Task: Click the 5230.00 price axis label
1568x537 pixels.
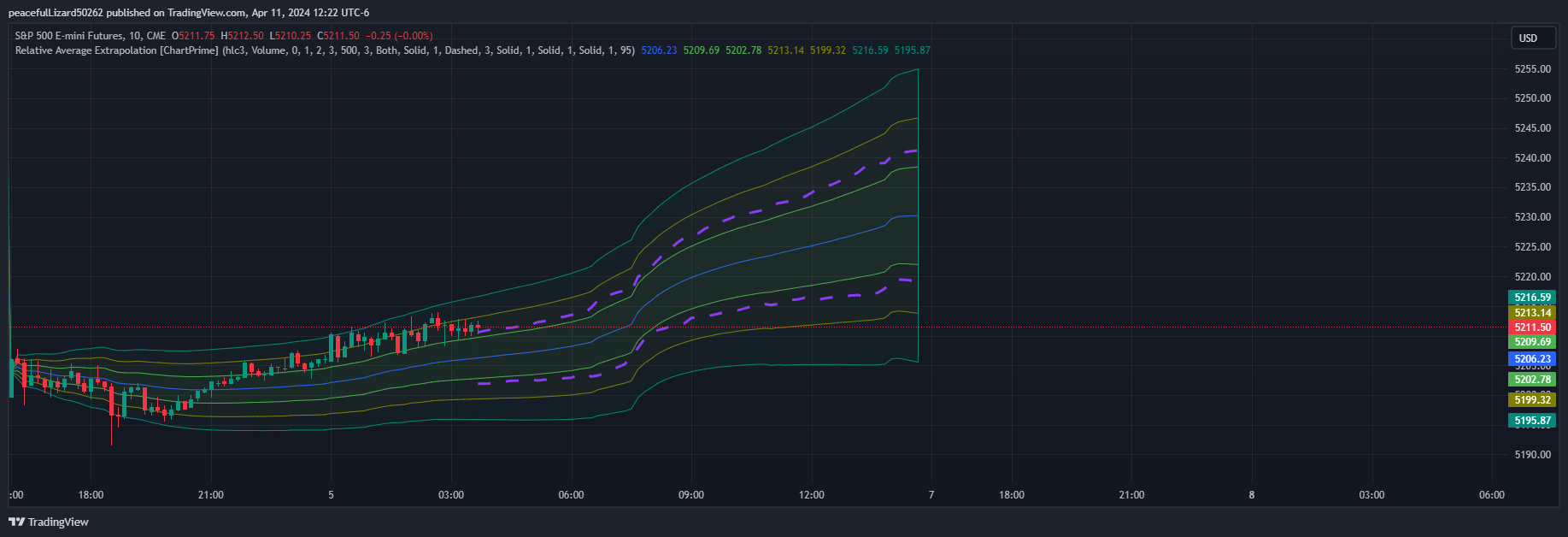Action: point(1532,217)
